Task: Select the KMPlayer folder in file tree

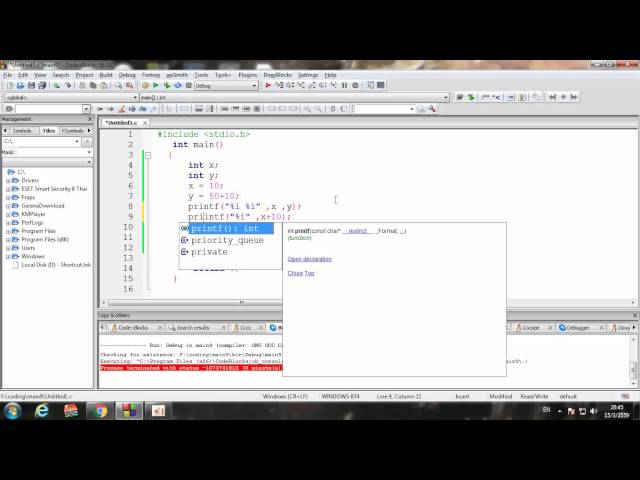Action: (x=33, y=214)
